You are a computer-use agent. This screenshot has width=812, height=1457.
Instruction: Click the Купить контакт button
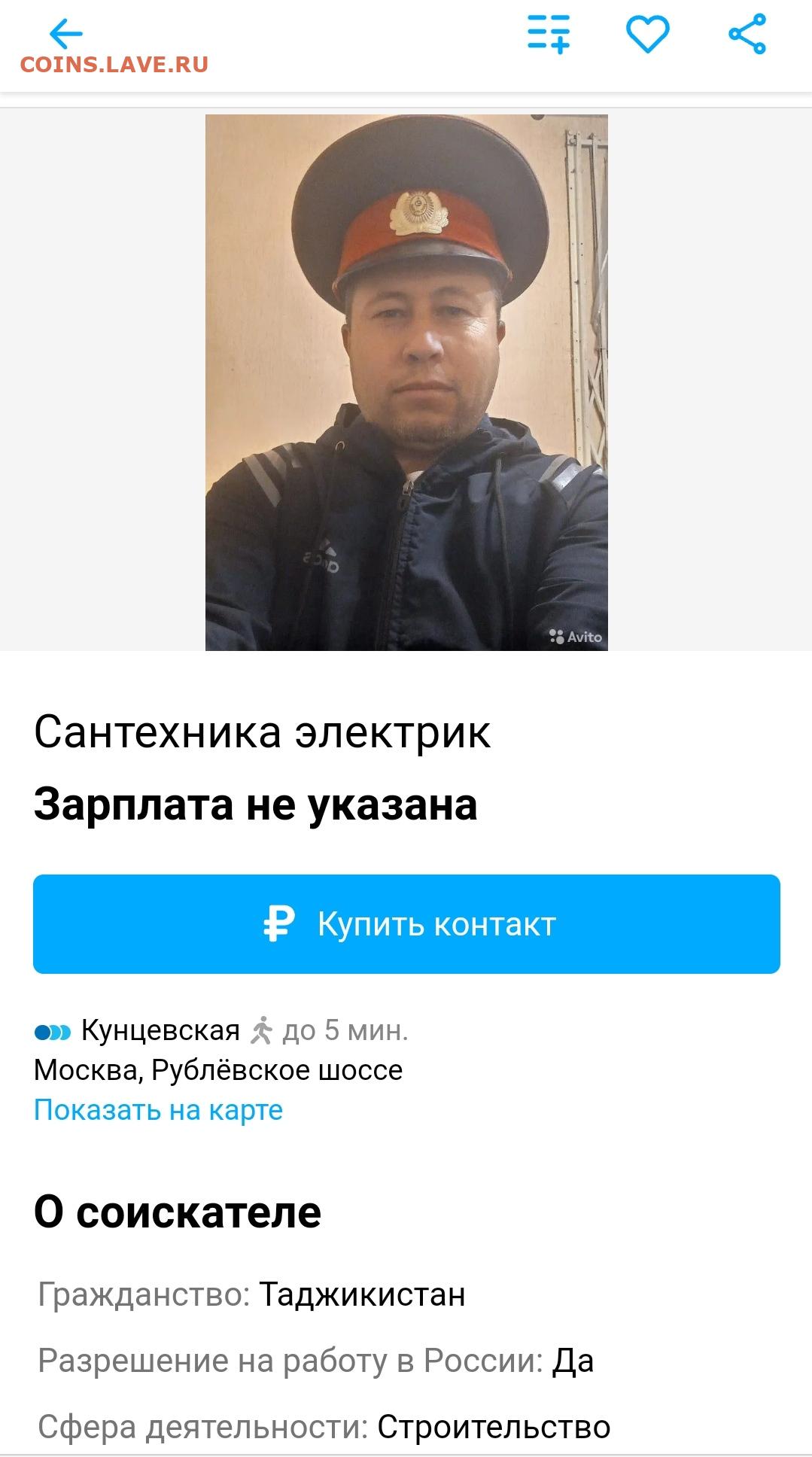click(x=406, y=923)
